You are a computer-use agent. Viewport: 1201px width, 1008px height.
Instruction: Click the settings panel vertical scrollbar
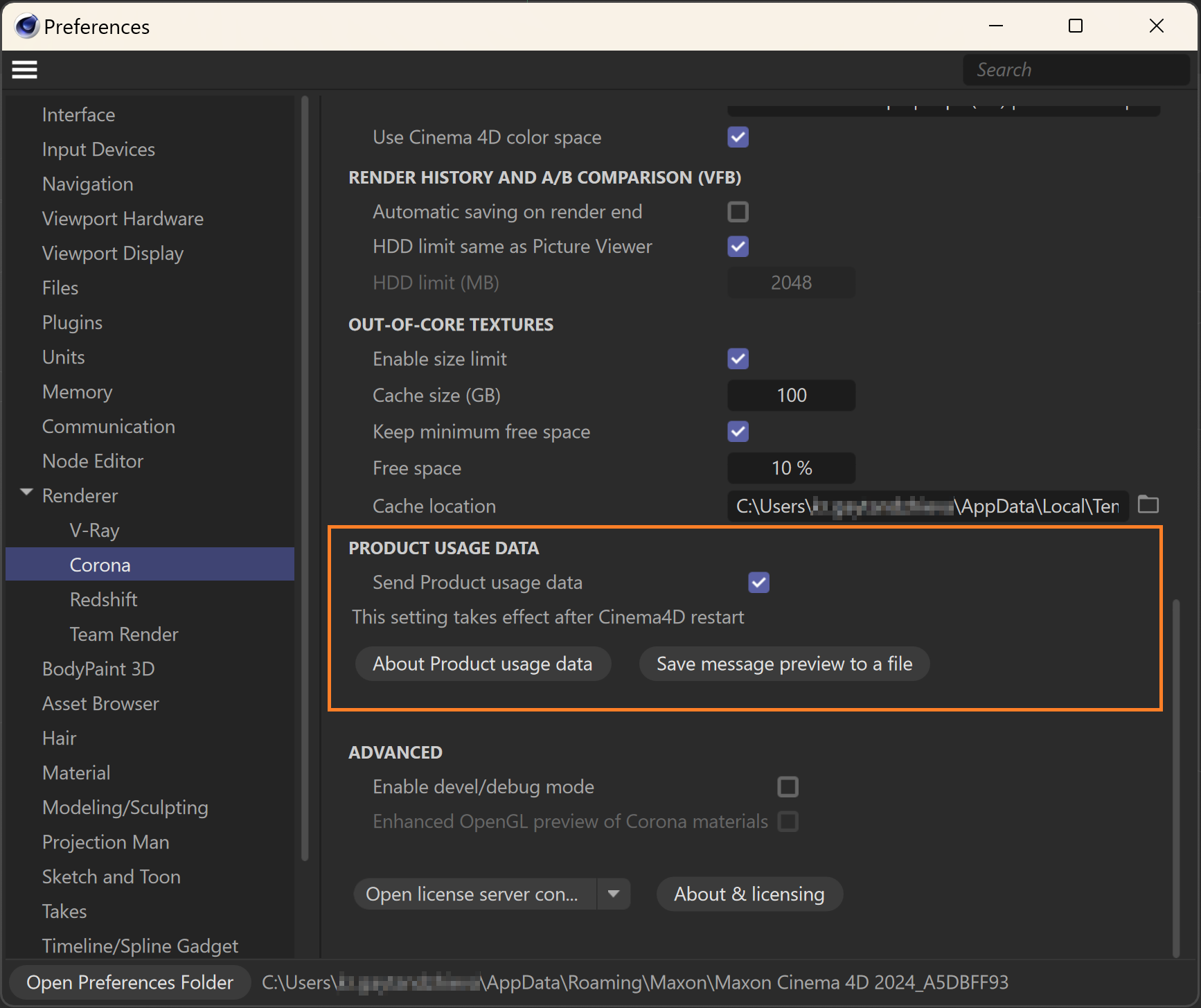pos(1175,777)
